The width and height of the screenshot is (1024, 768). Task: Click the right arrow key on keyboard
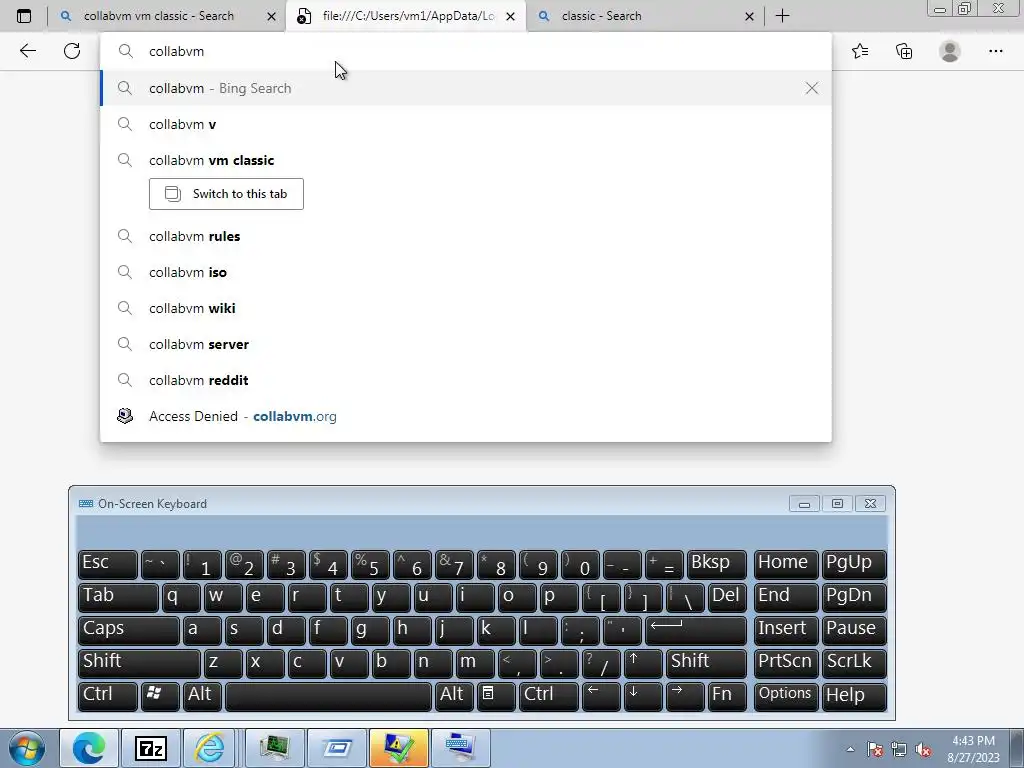click(x=685, y=696)
